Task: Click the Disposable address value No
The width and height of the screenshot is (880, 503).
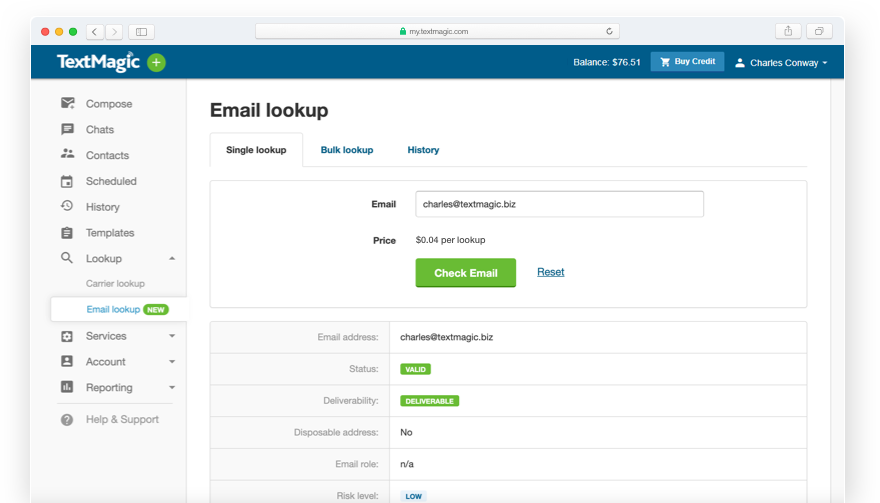Action: [x=406, y=432]
